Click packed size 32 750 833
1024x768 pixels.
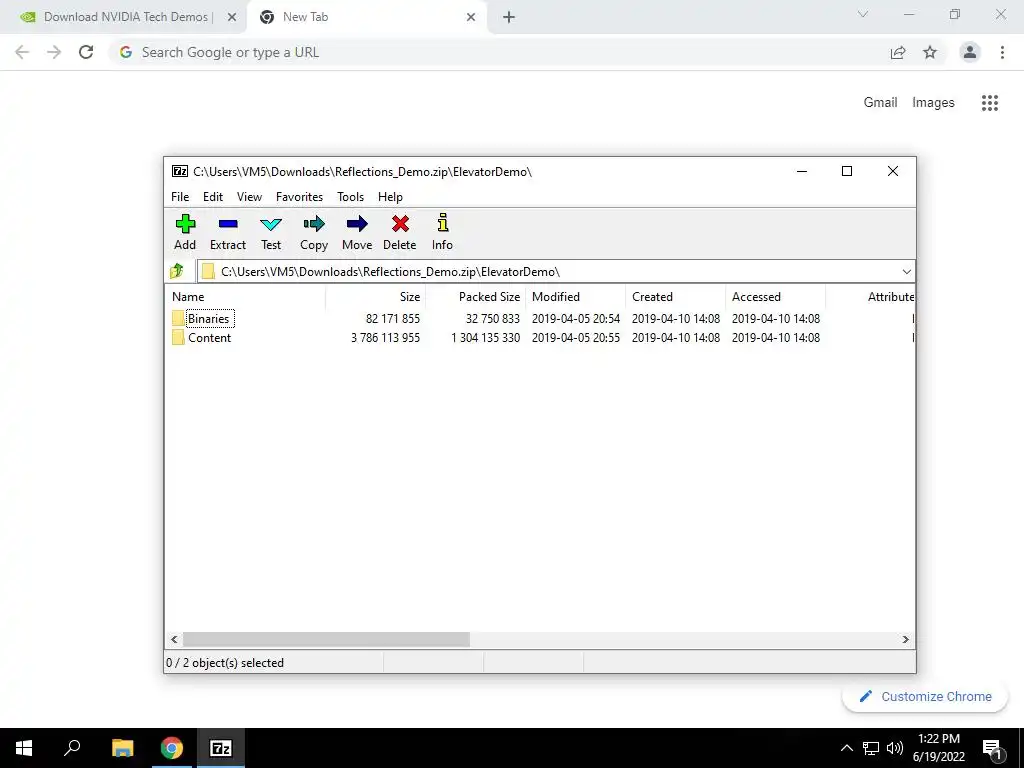click(492, 319)
